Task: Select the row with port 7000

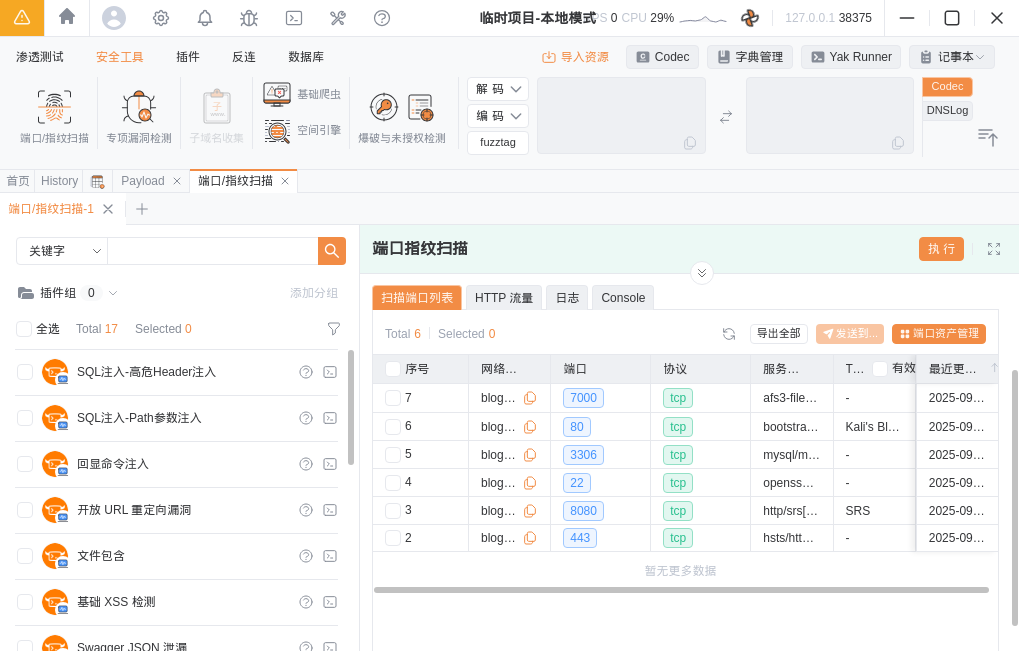Action: point(393,398)
